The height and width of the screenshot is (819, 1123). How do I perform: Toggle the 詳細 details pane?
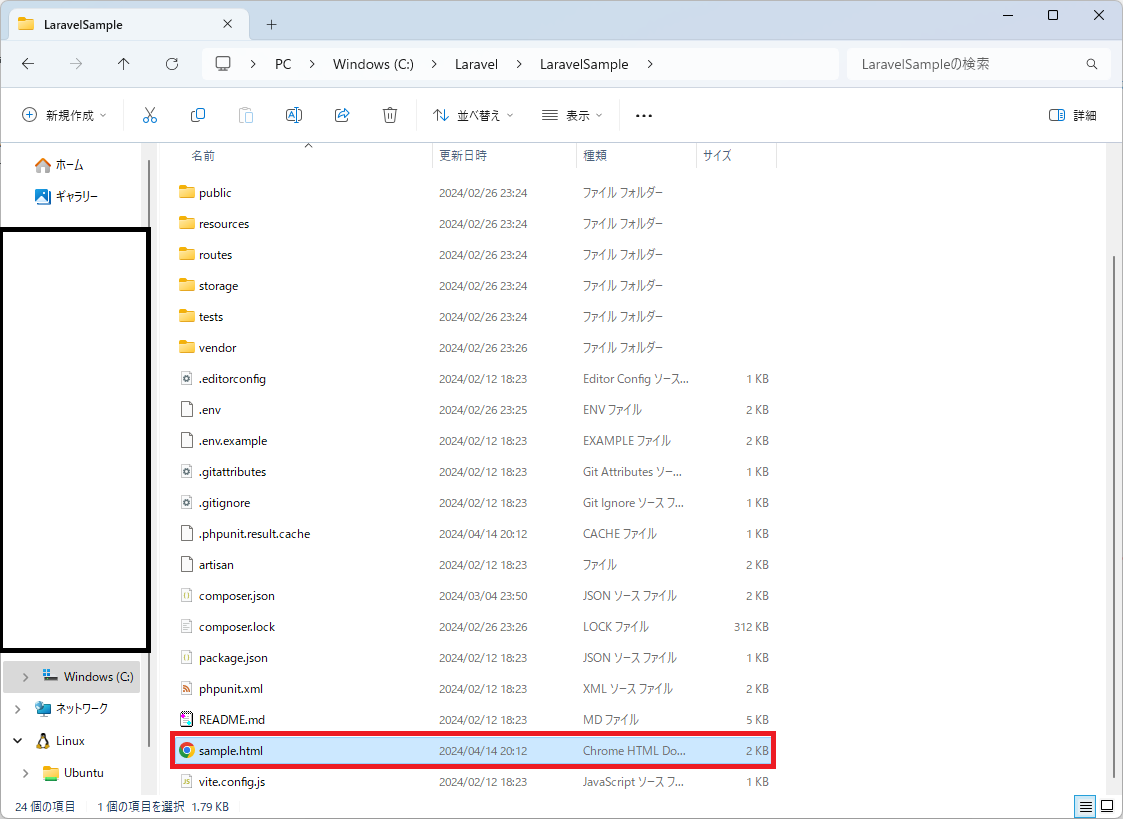coord(1073,115)
